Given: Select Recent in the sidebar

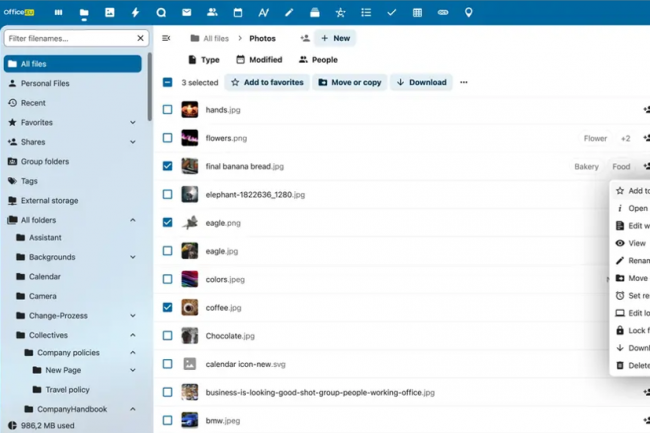Looking at the screenshot, I should 33,103.
